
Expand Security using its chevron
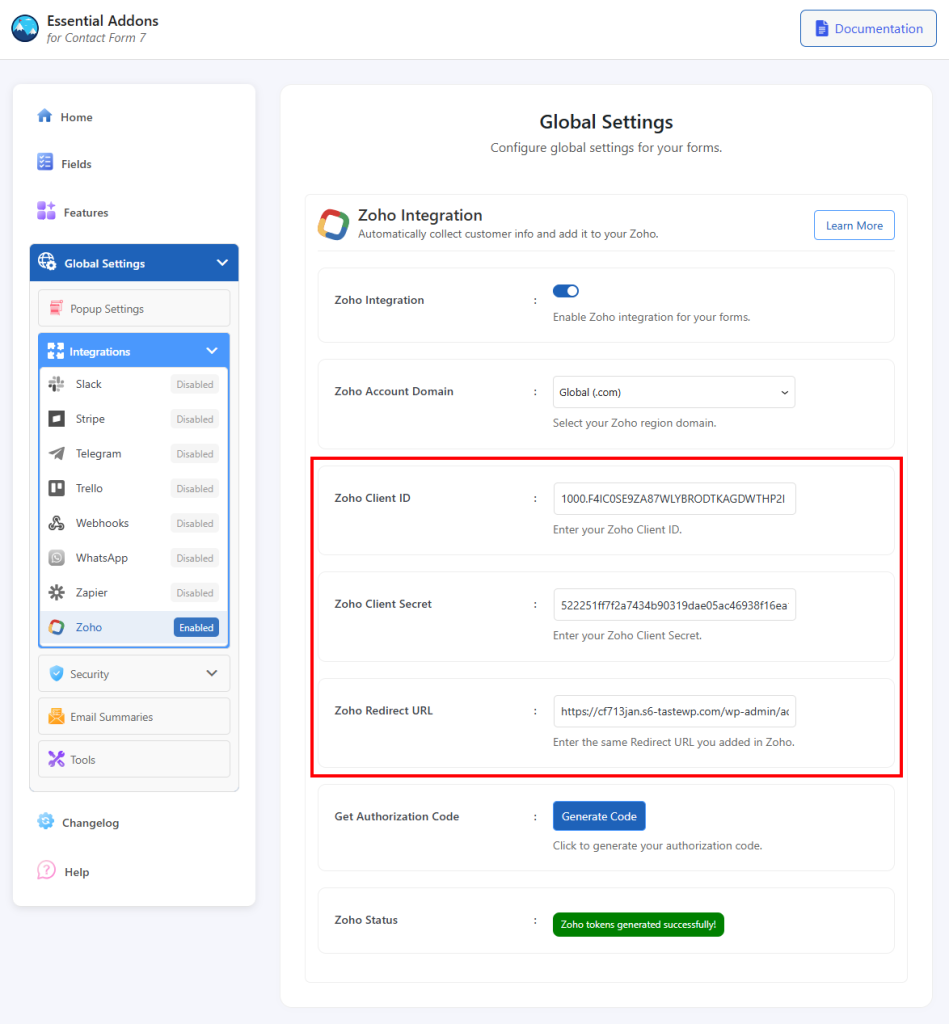pyautogui.click(x=212, y=673)
